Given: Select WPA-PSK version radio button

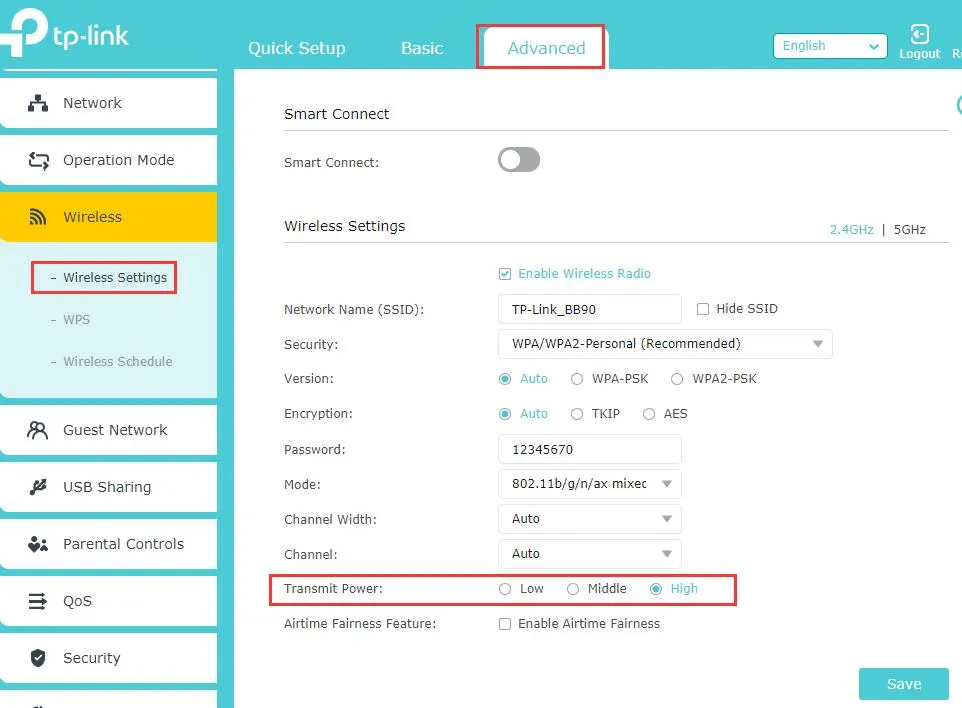Looking at the screenshot, I should pyautogui.click(x=577, y=379).
